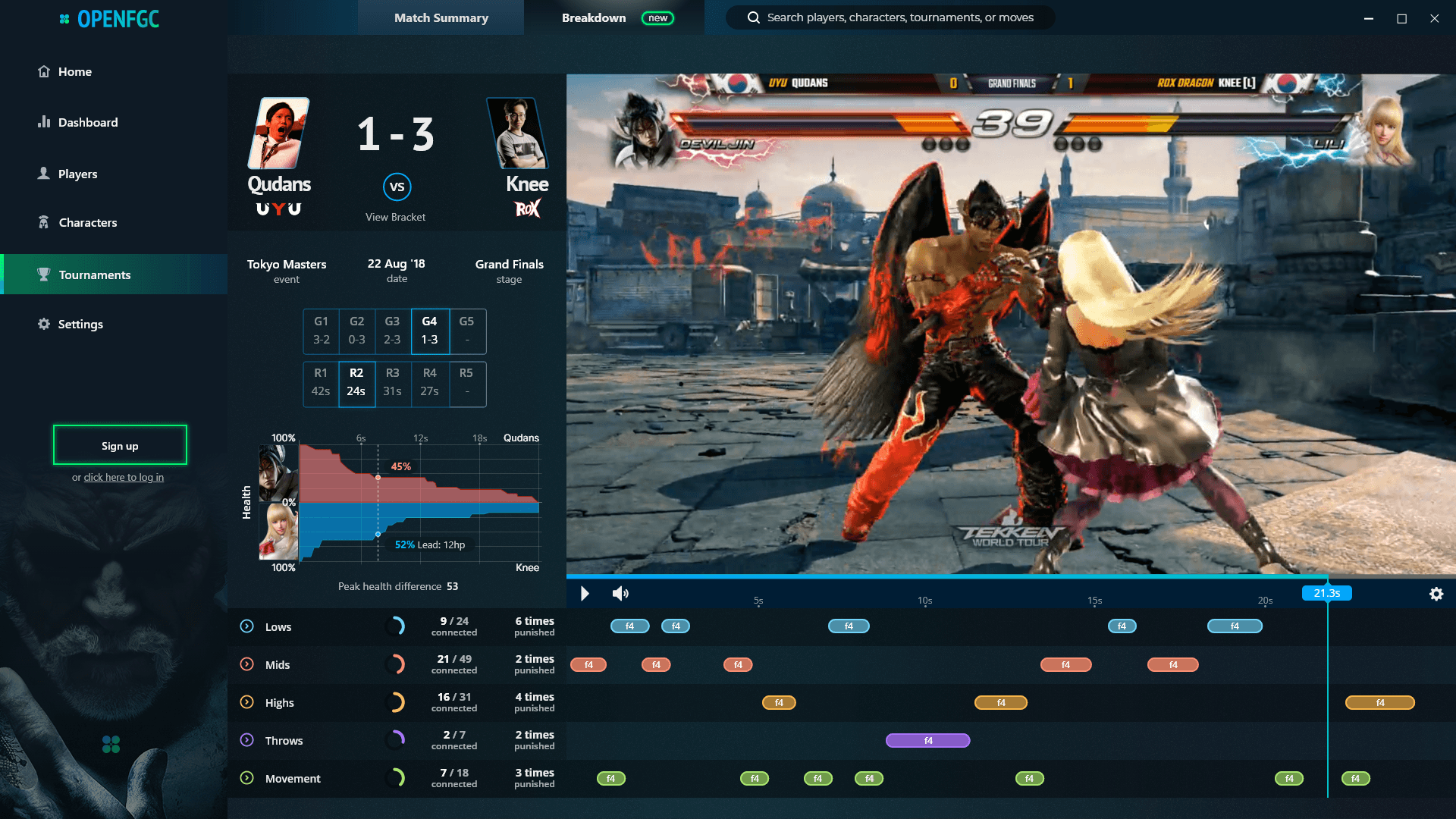Screen dimensions: 1456x819
Task: Click the first Highs f4 marker
Action: tap(779, 703)
